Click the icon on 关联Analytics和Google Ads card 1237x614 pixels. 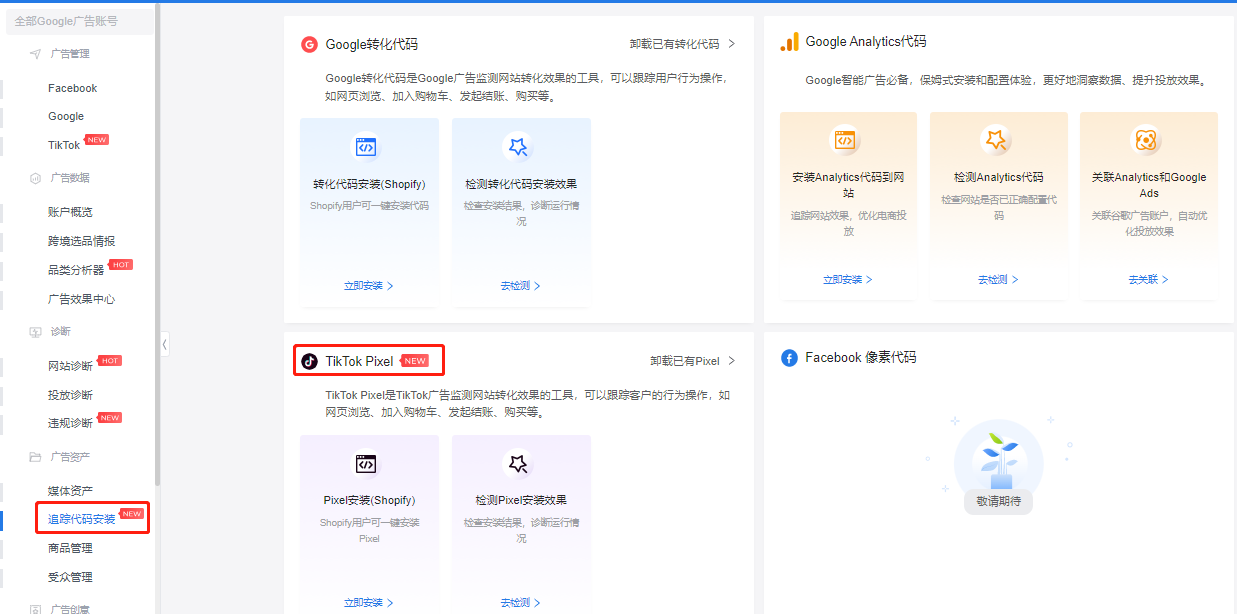[1145, 140]
